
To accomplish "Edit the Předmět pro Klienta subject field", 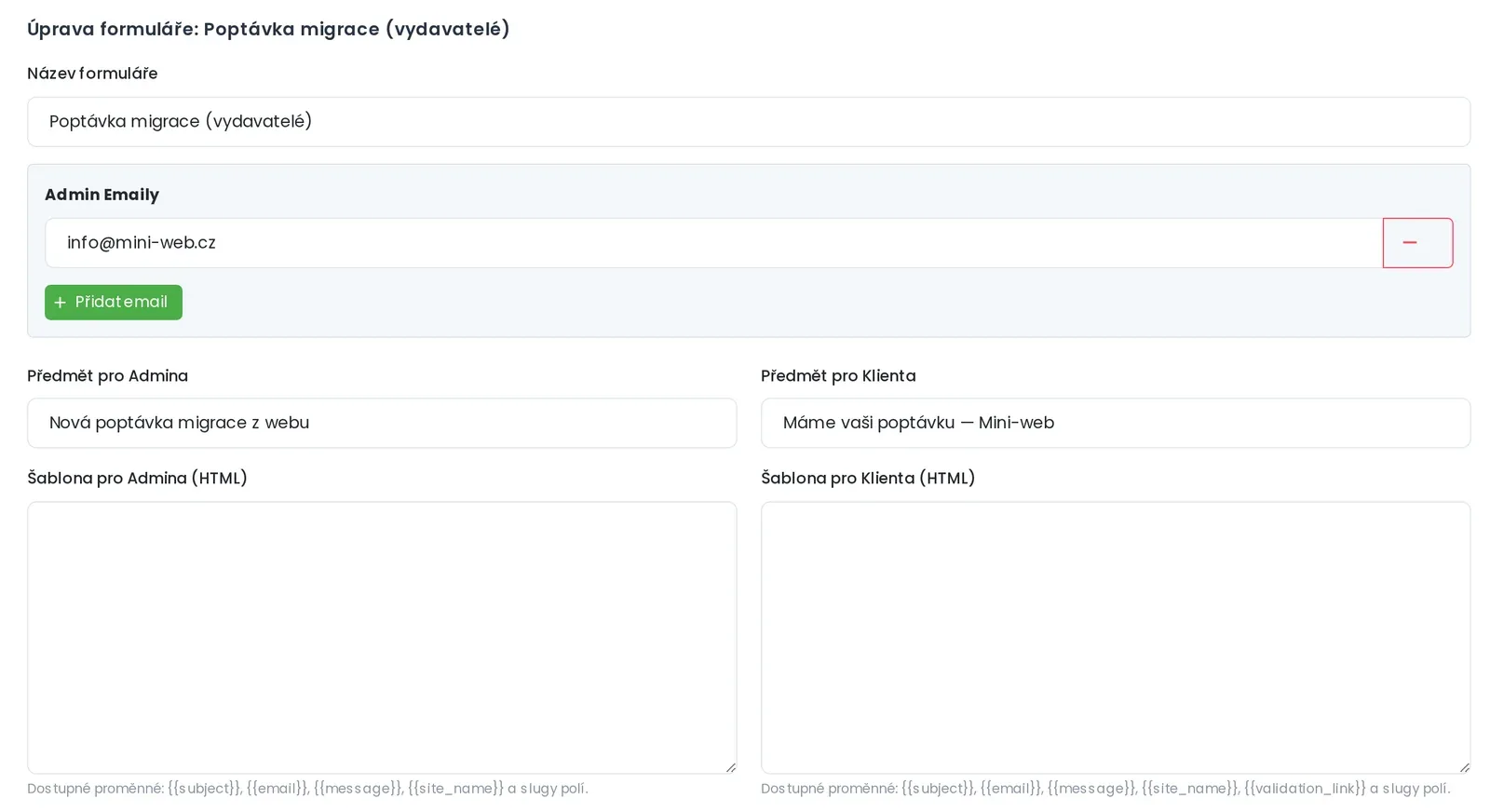I will click(x=1116, y=423).
